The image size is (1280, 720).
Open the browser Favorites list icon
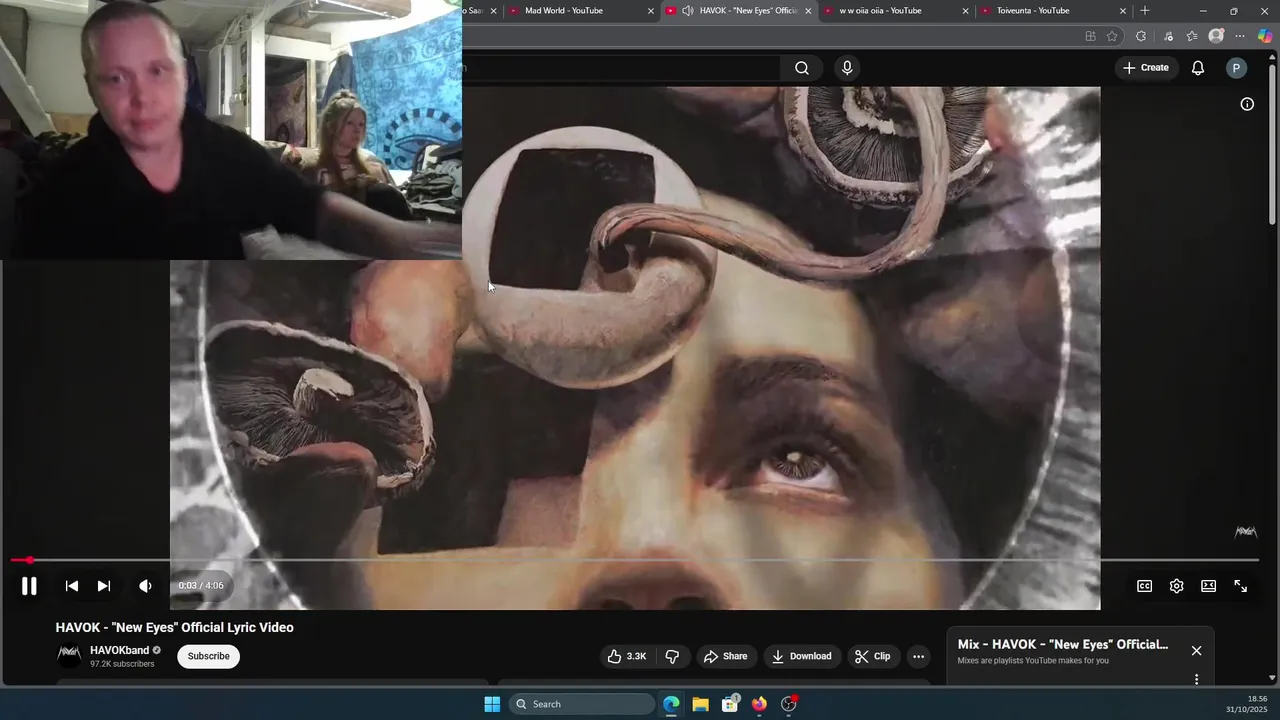[x=1192, y=36]
